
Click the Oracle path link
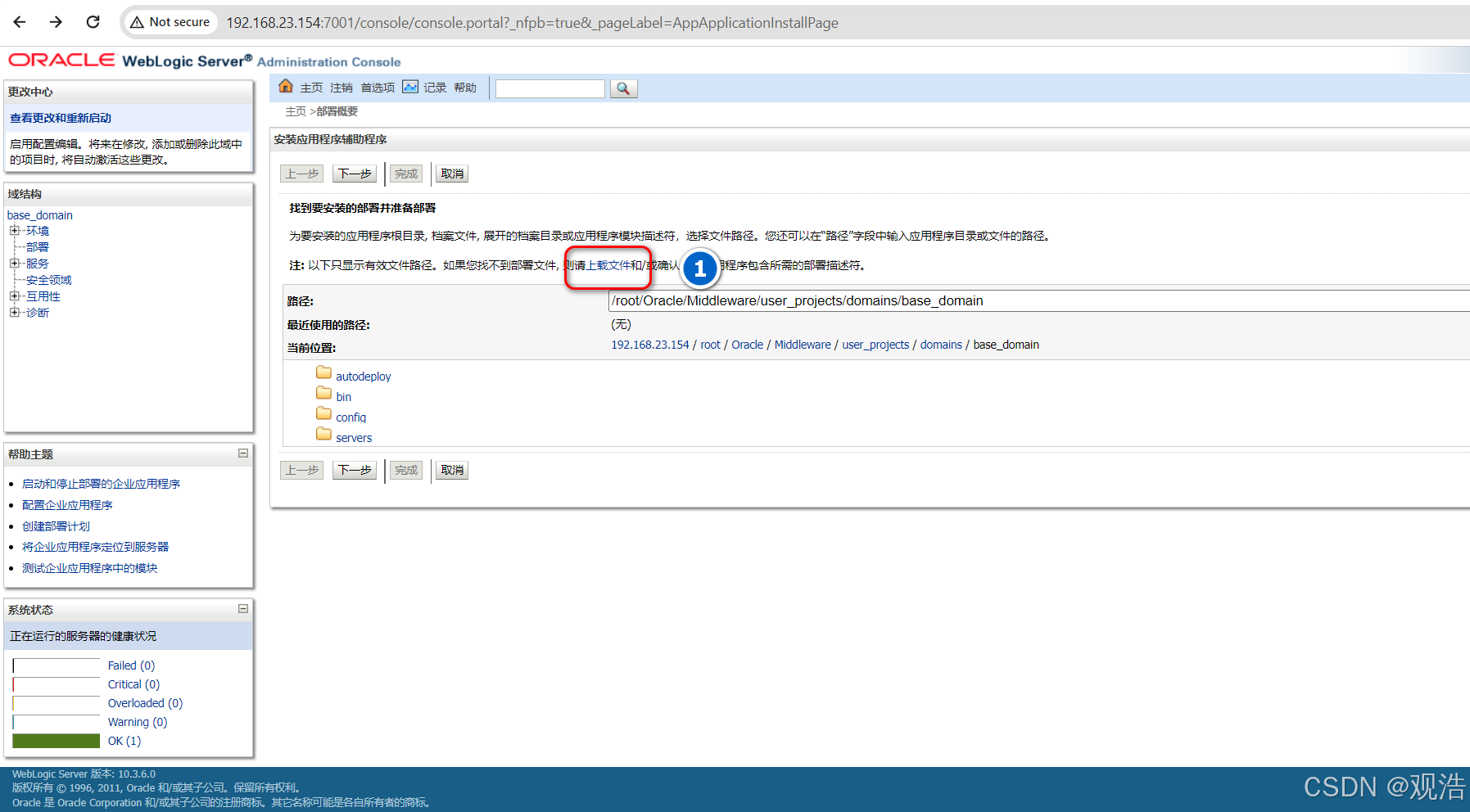pos(747,345)
